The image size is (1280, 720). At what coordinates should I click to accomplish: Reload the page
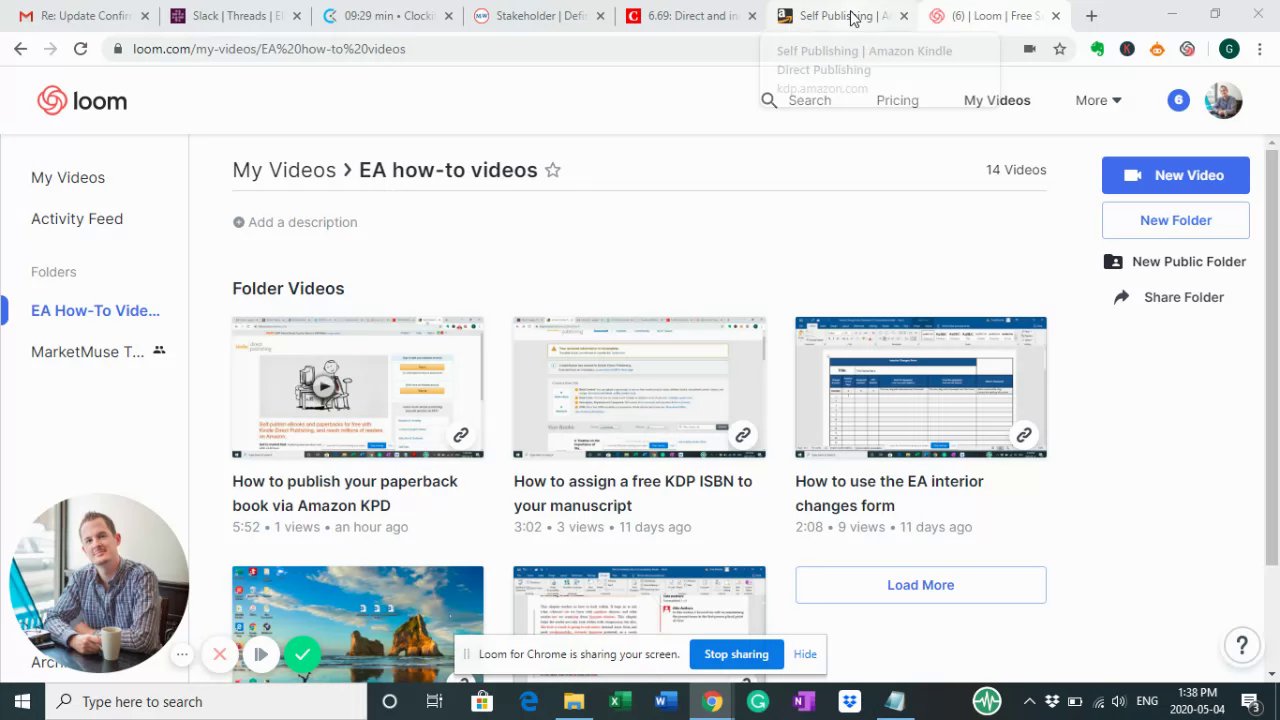pyautogui.click(x=80, y=49)
